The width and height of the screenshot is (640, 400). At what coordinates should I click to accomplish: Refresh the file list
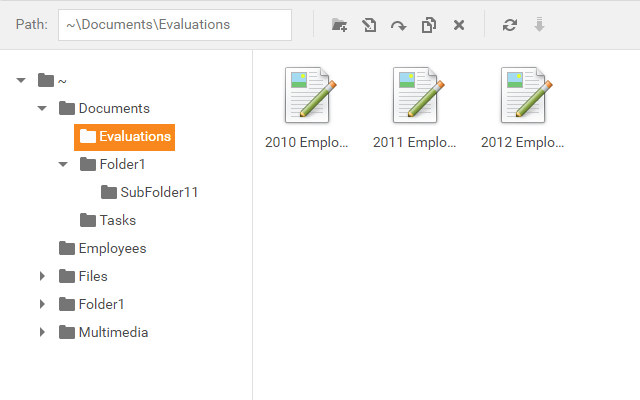(x=510, y=25)
